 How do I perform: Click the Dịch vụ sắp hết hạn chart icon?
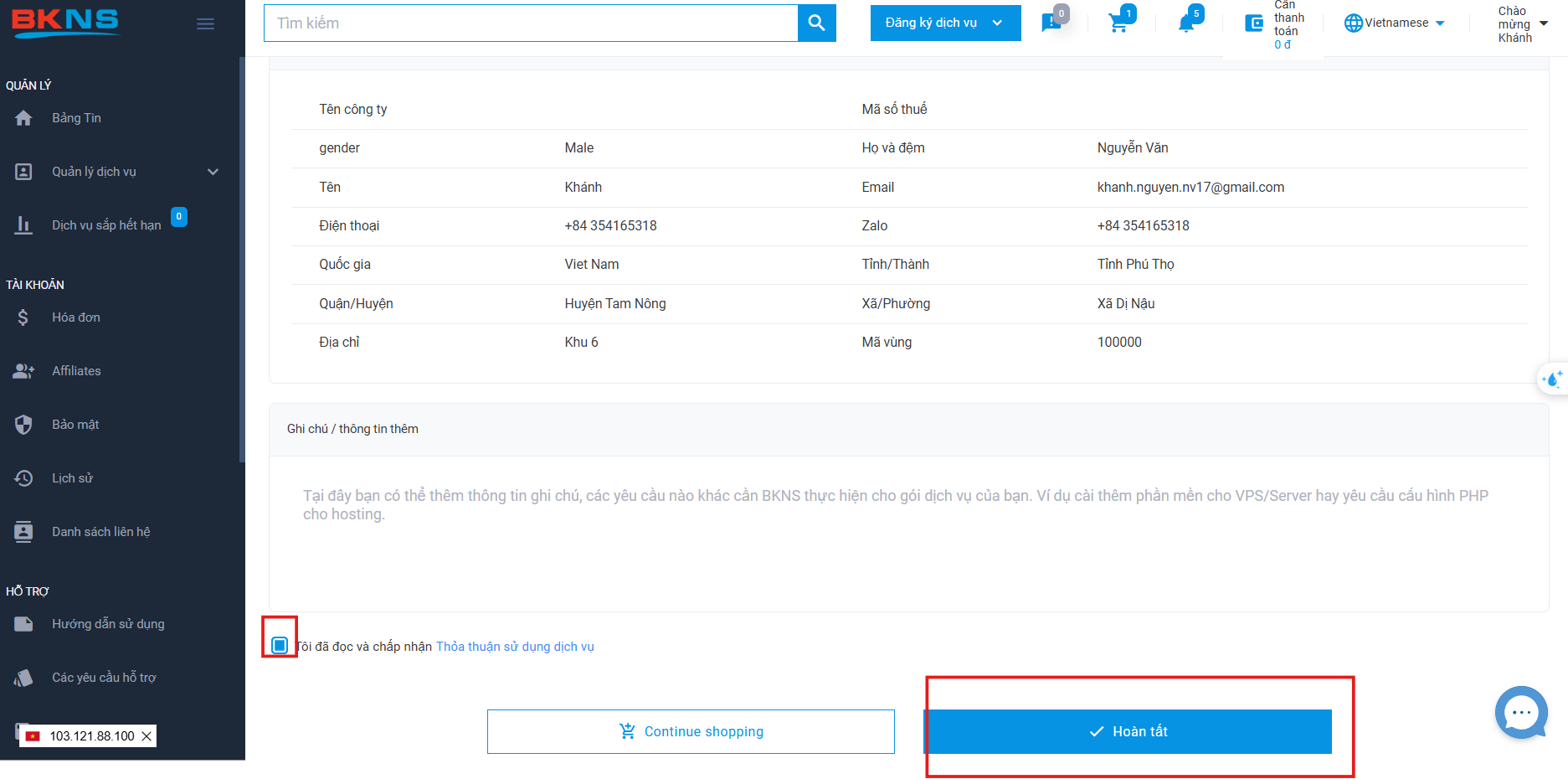coord(23,225)
